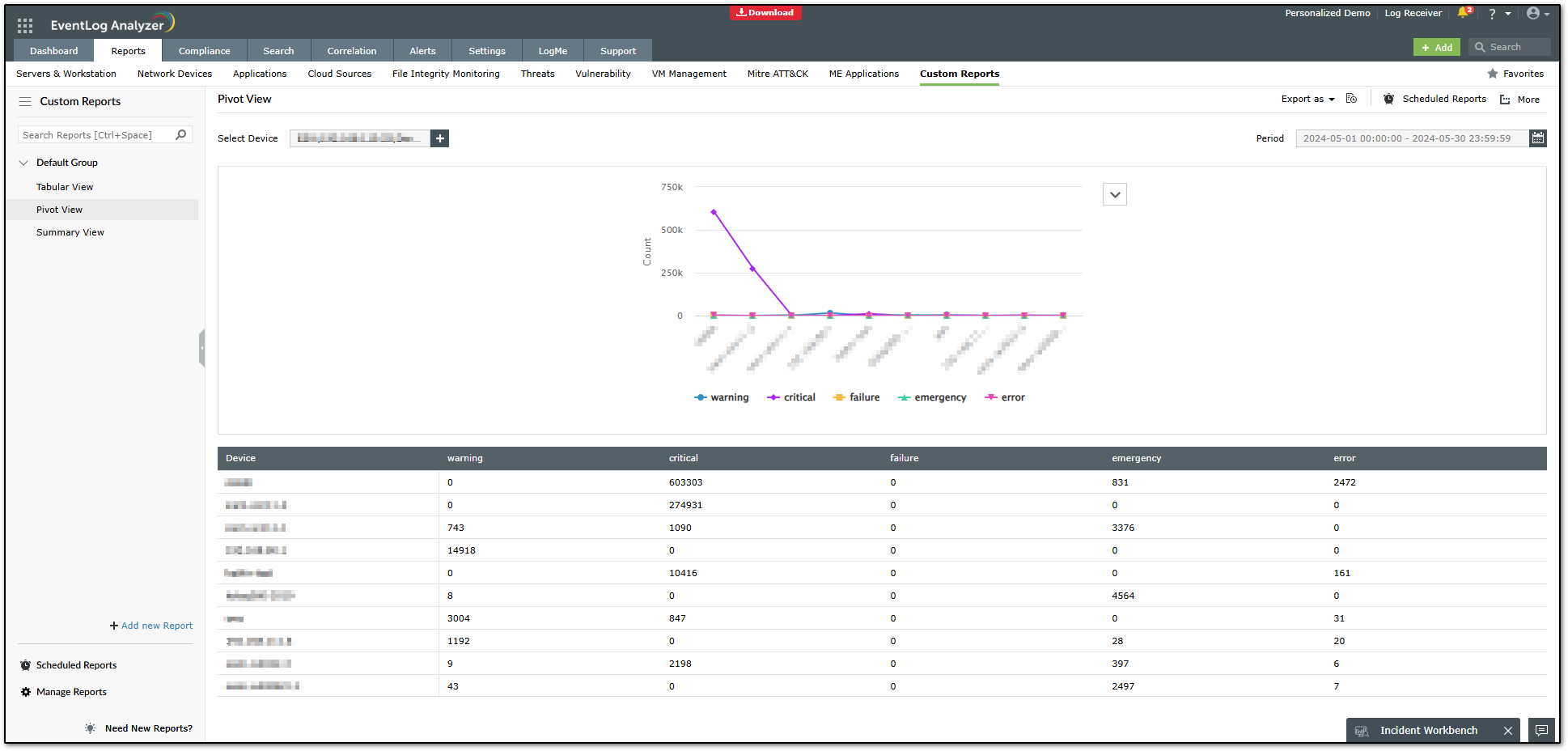Select Network Devices submenu

click(175, 74)
